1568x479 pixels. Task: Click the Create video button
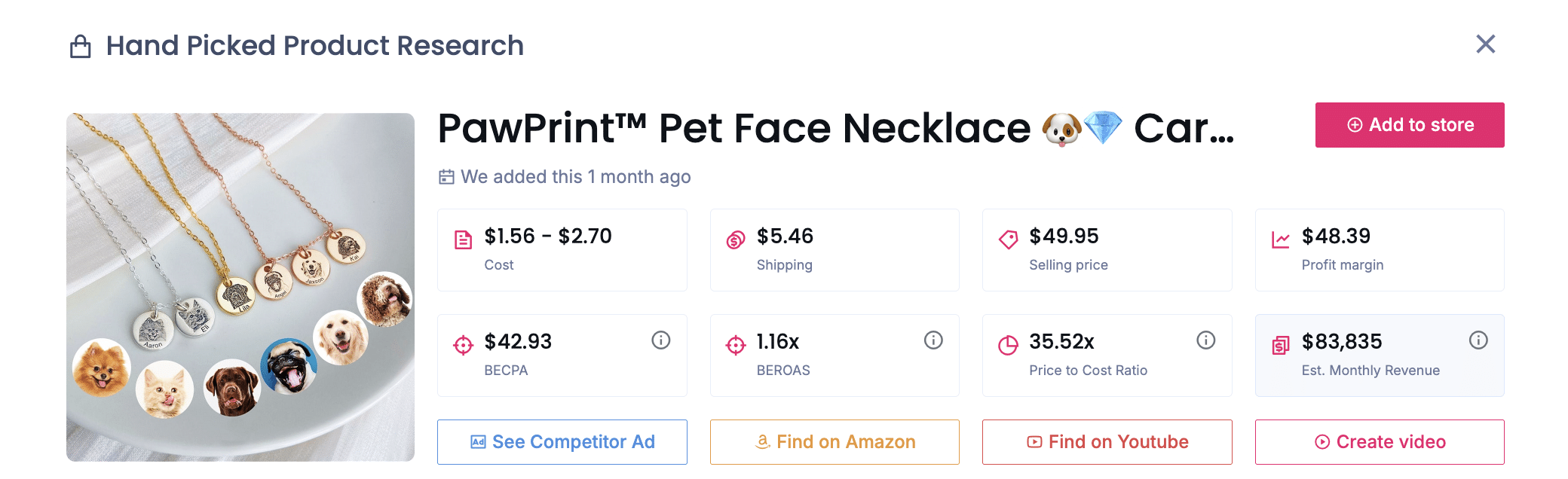pyautogui.click(x=1380, y=442)
